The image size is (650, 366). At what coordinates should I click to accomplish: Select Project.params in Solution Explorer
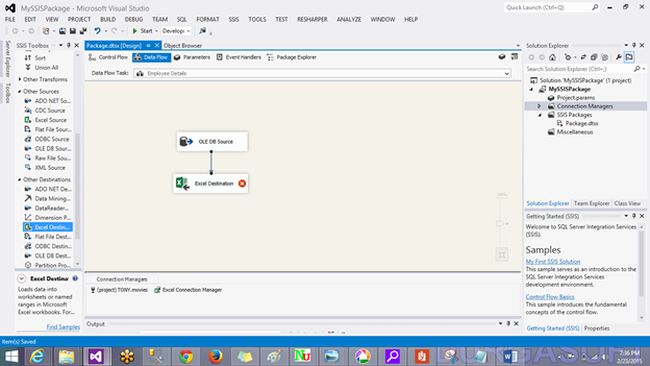click(x=571, y=98)
